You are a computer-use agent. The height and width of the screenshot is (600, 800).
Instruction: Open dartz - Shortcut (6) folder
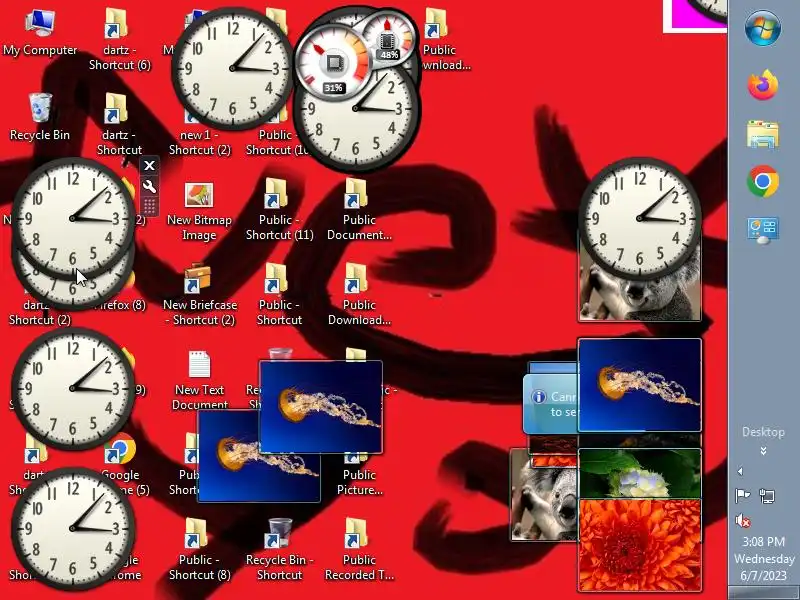pyautogui.click(x=119, y=40)
